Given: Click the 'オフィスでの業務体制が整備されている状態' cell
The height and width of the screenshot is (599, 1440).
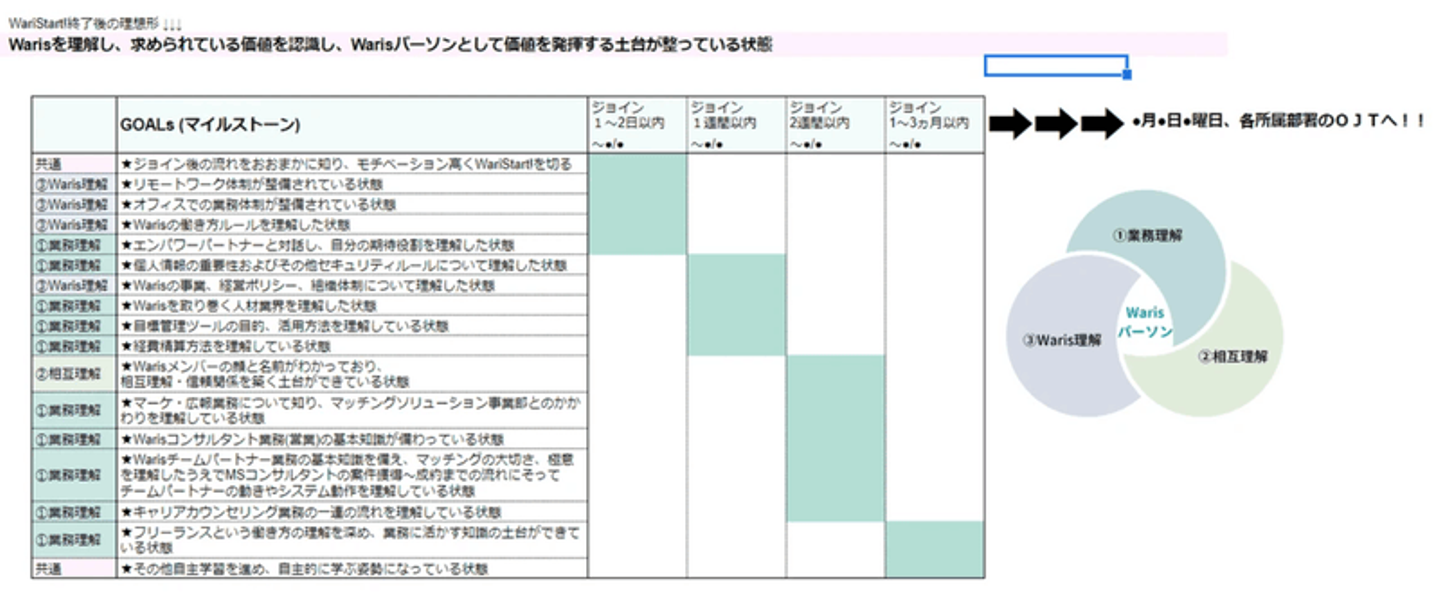Looking at the screenshot, I should 352,204.
